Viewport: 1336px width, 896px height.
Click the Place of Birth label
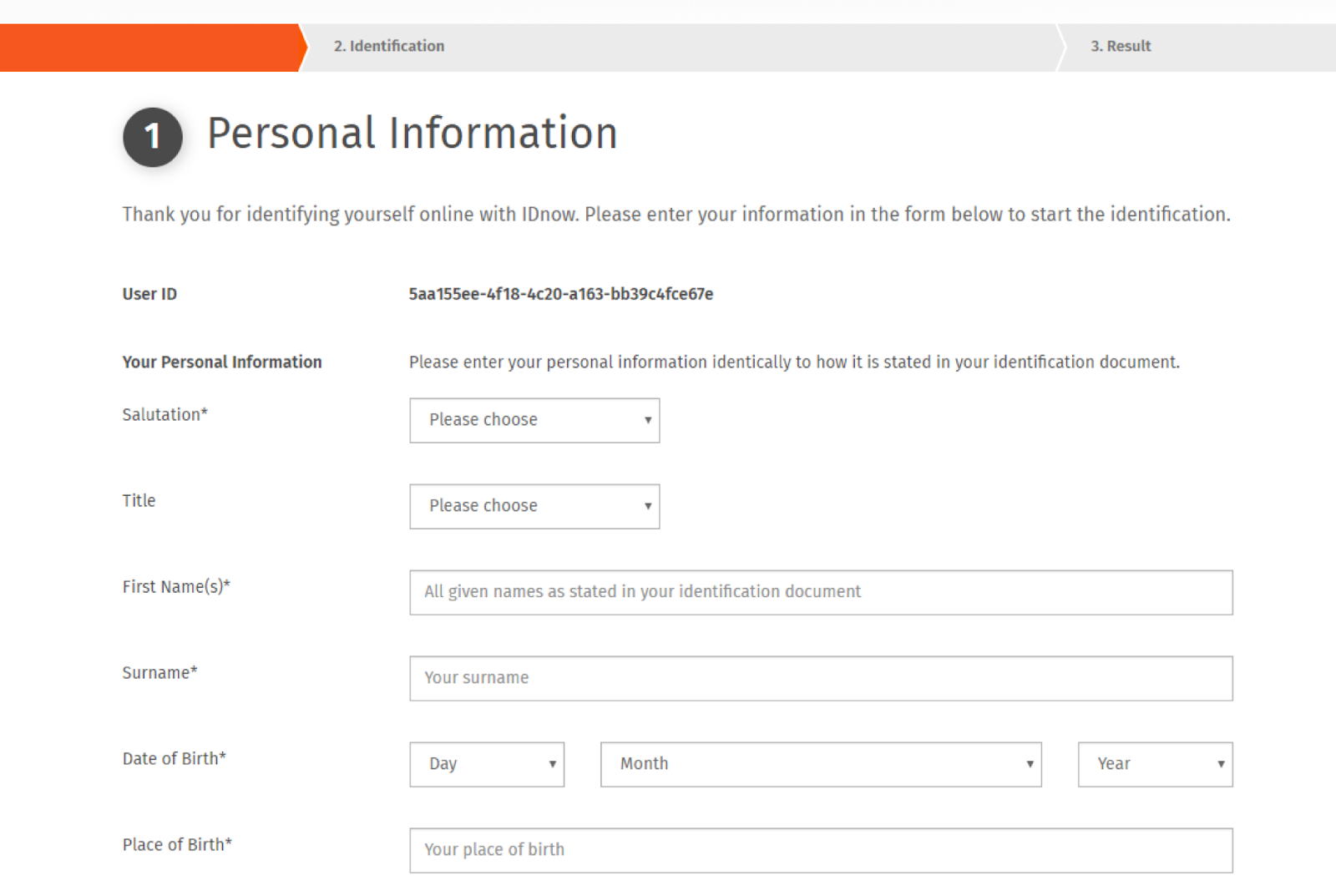[177, 845]
